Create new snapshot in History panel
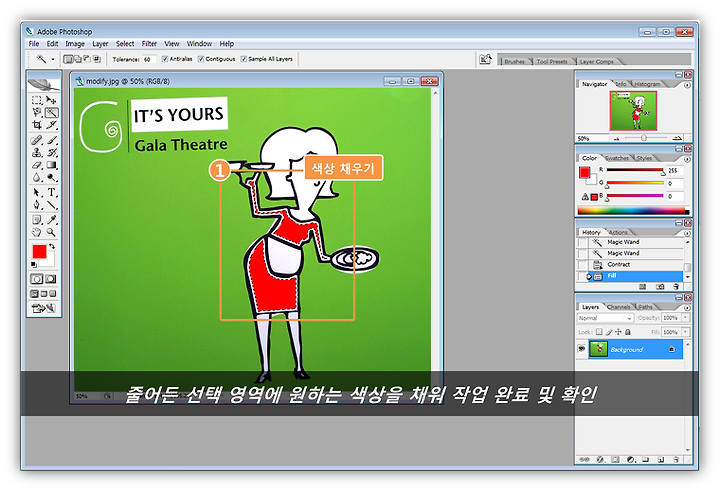The height and width of the screenshot is (491, 720). tap(660, 287)
